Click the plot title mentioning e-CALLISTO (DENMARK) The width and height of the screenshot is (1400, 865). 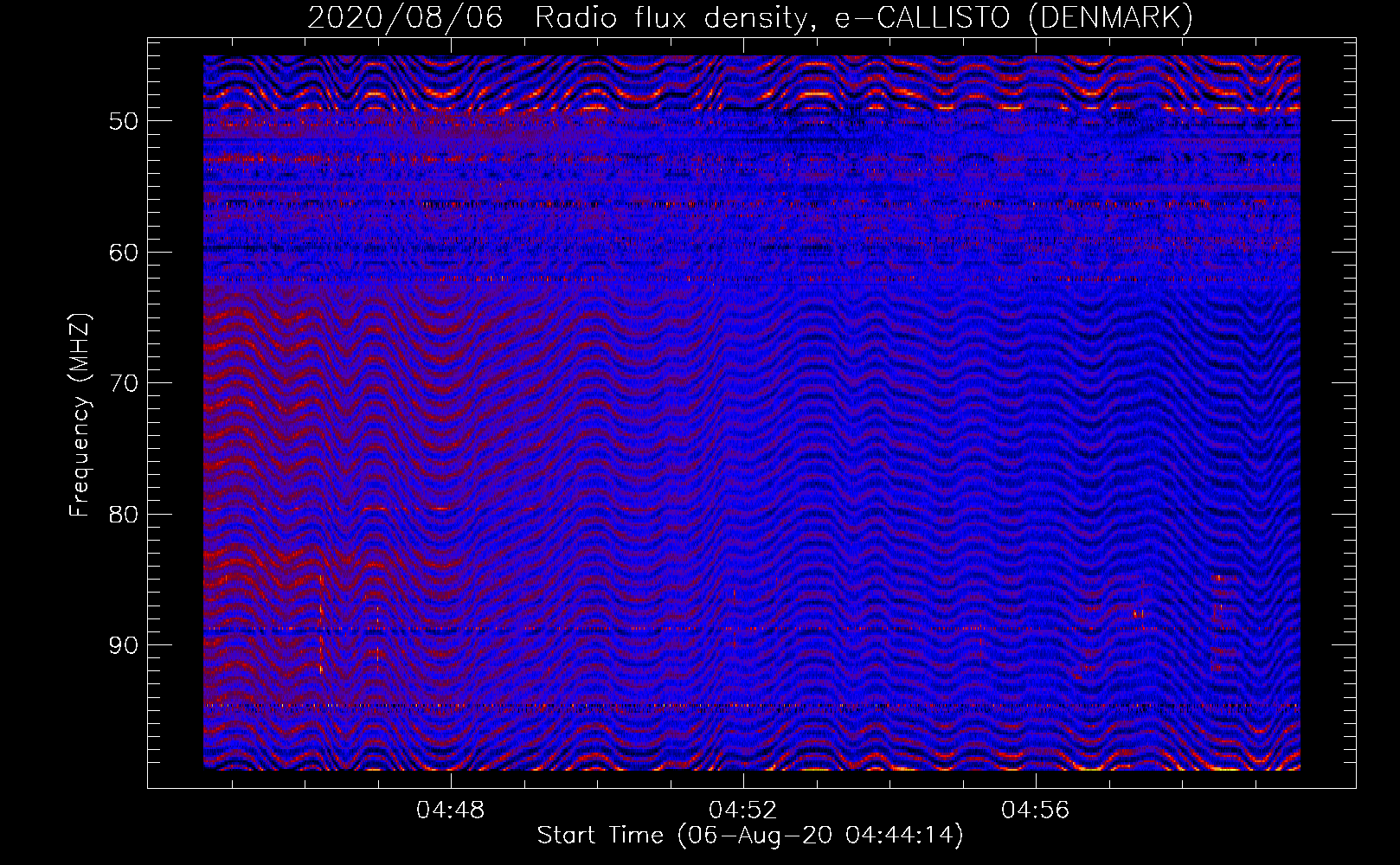pyautogui.click(x=750, y=17)
